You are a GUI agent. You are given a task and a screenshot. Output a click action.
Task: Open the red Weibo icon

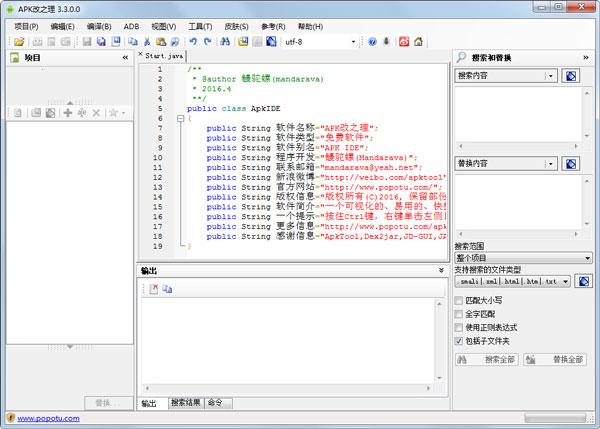pyautogui.click(x=404, y=41)
